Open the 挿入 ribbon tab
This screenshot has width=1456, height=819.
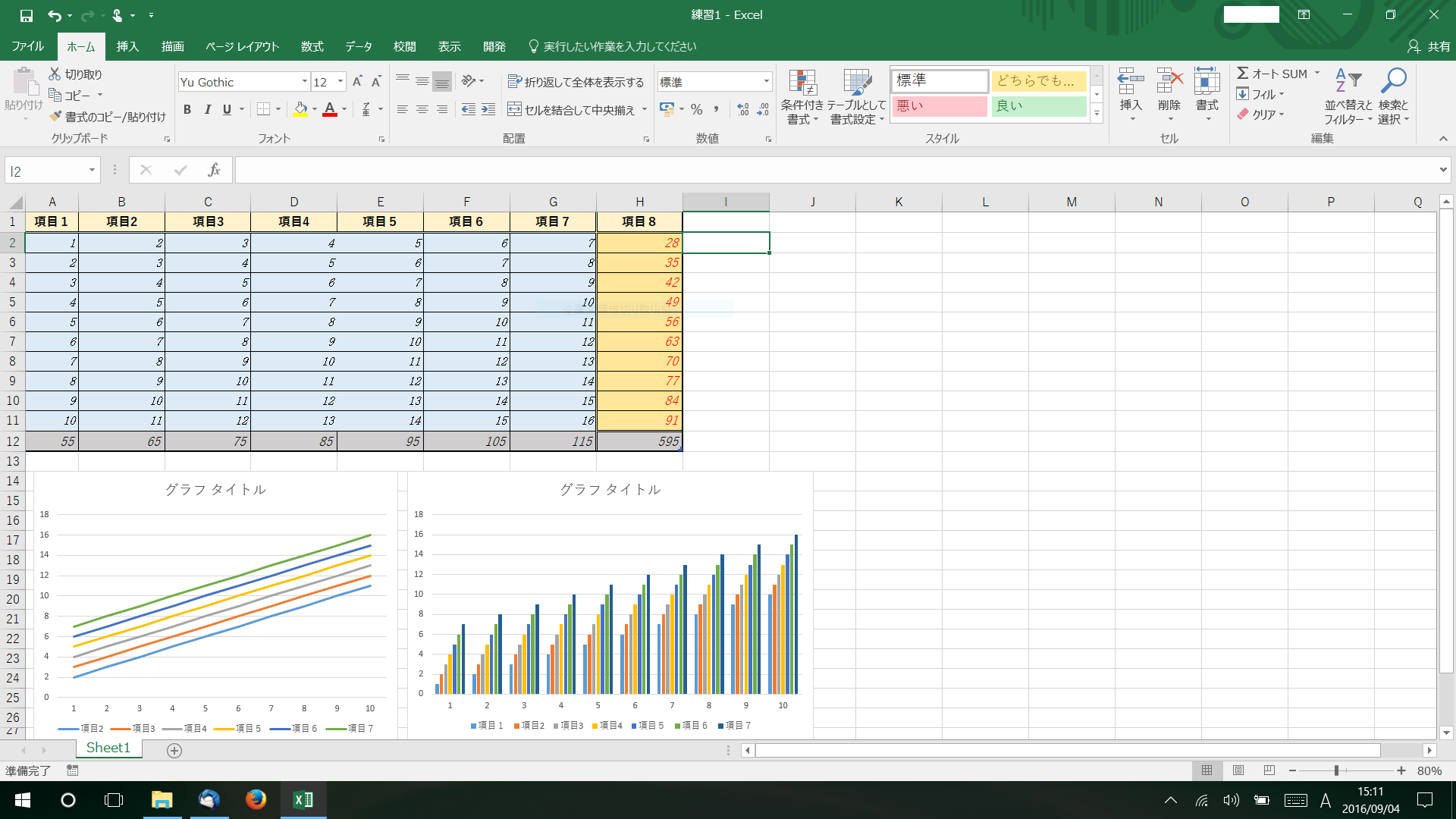pyautogui.click(x=127, y=46)
